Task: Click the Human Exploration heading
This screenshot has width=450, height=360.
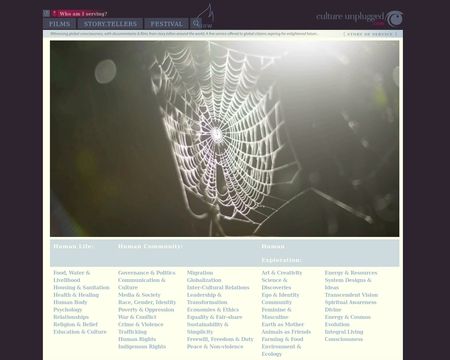Action: [282, 253]
